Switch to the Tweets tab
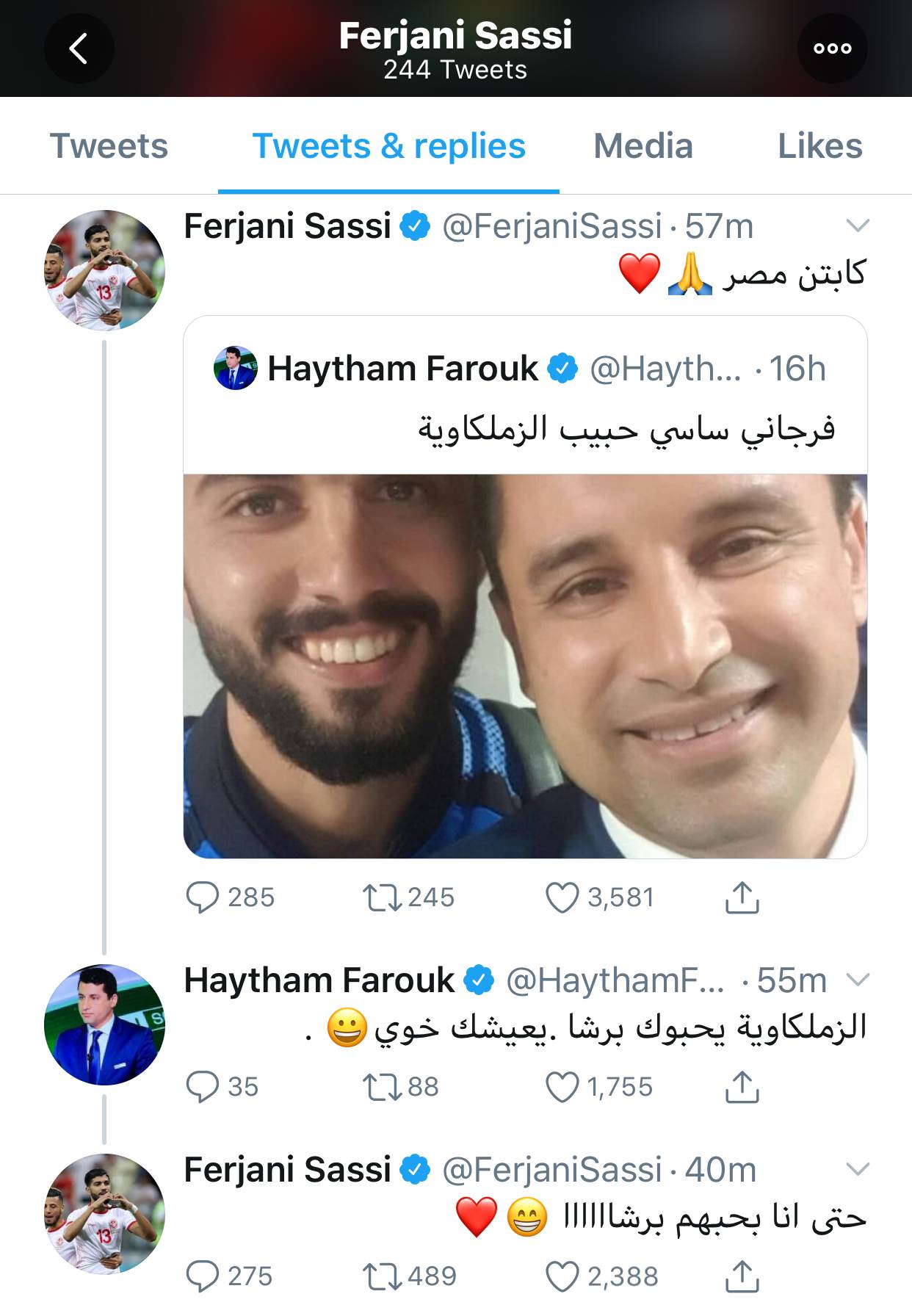The height and width of the screenshot is (1316, 912). pyautogui.click(x=109, y=146)
